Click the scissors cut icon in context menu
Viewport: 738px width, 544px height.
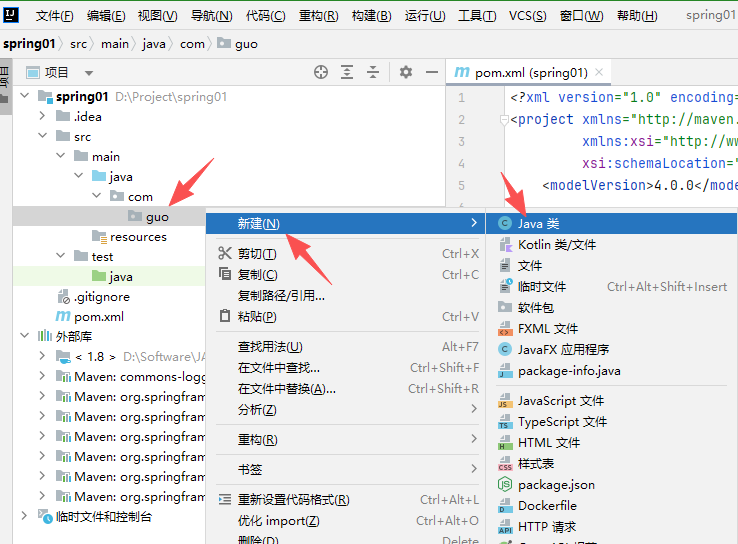pyautogui.click(x=225, y=253)
